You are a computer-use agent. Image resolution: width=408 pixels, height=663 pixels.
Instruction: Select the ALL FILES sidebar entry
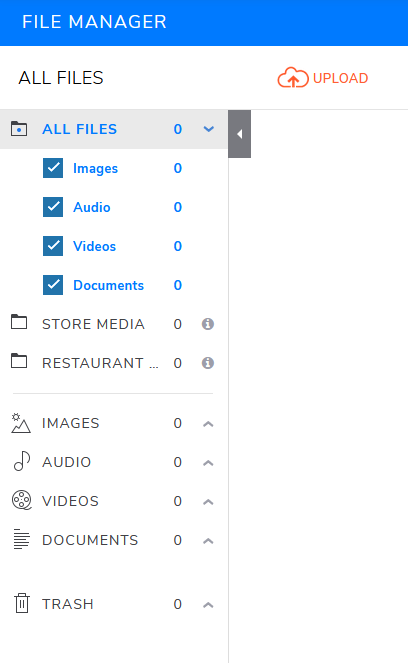click(x=79, y=129)
